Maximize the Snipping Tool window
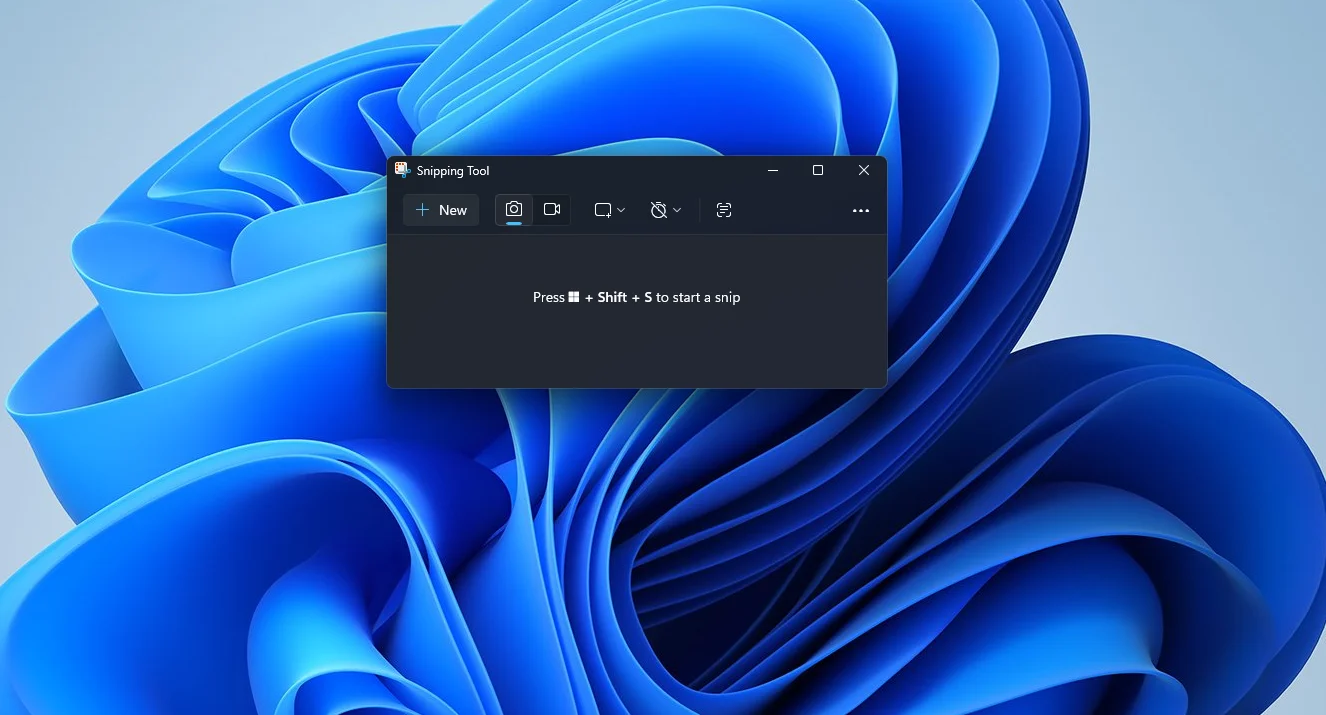The width and height of the screenshot is (1326, 715). pyautogui.click(x=818, y=171)
